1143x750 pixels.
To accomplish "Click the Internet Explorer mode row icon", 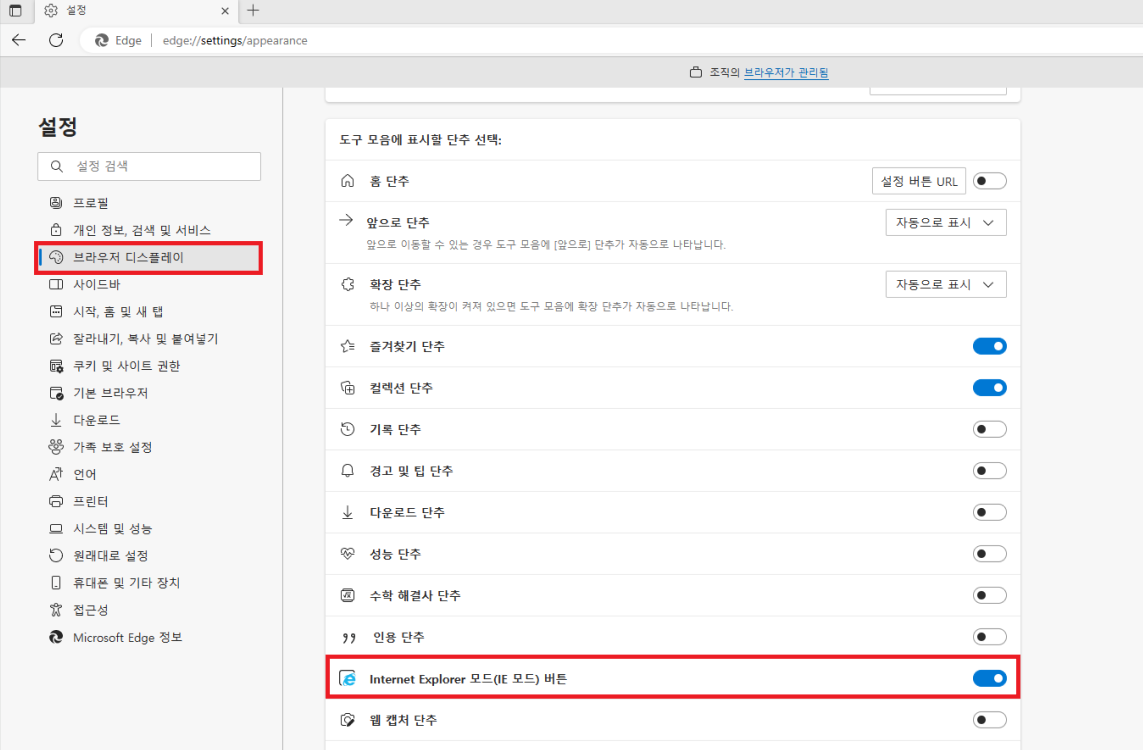I will pos(348,679).
